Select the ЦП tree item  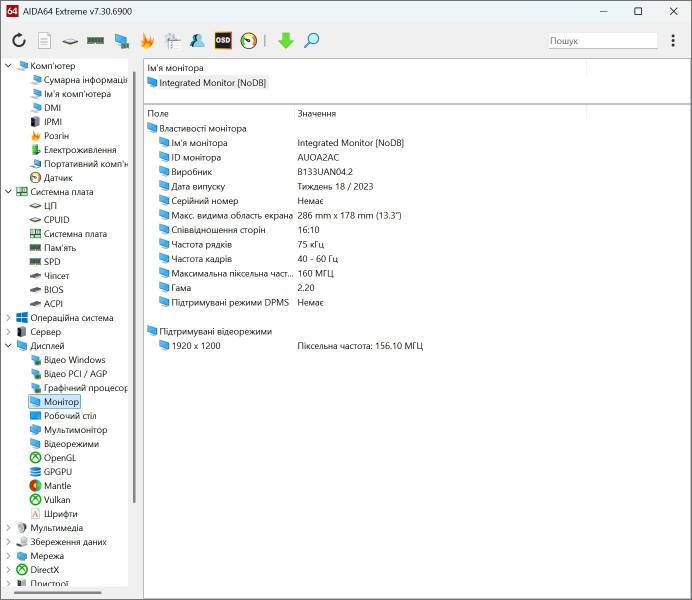(x=43, y=206)
